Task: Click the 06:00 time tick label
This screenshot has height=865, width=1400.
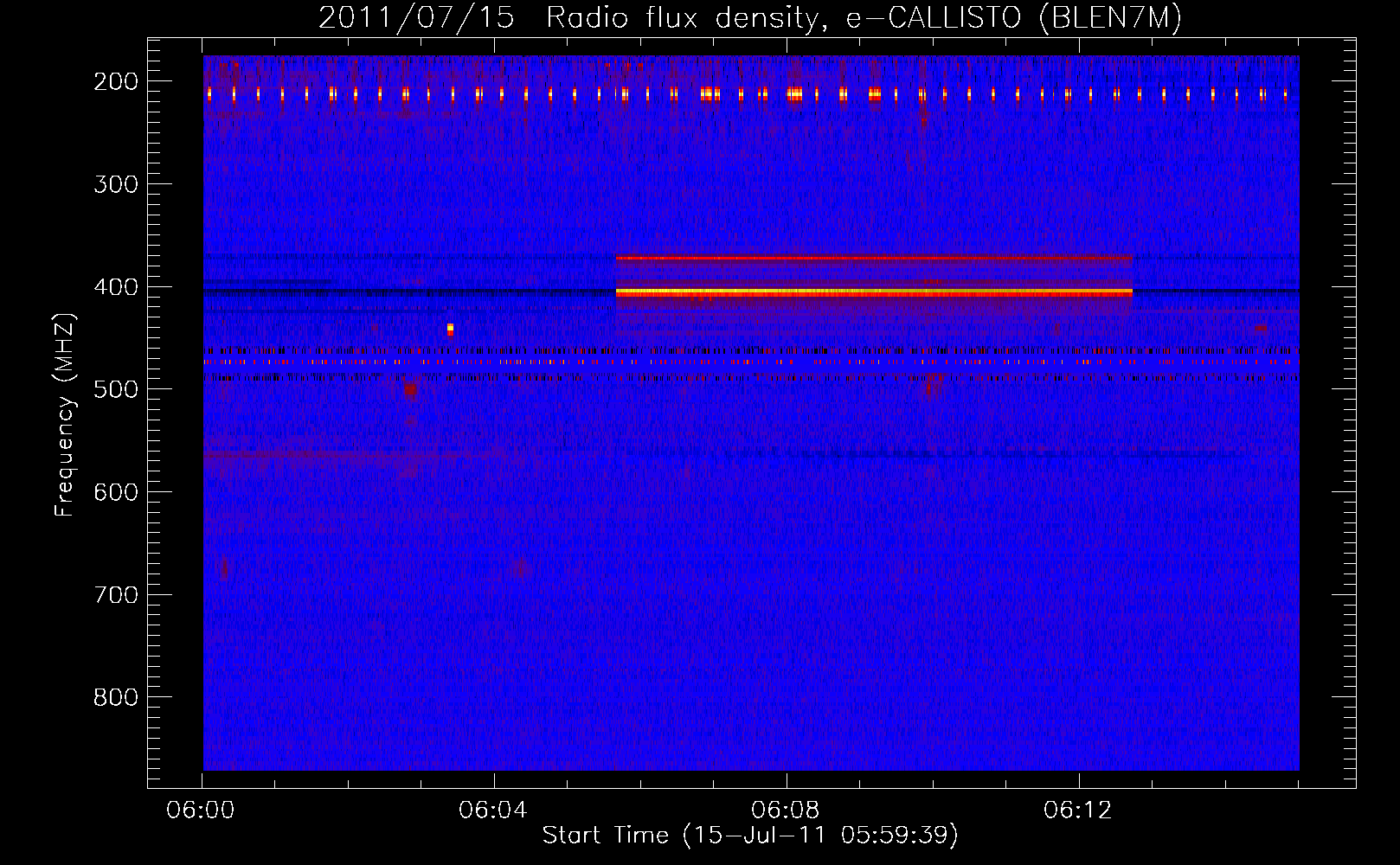Action: coord(202,811)
